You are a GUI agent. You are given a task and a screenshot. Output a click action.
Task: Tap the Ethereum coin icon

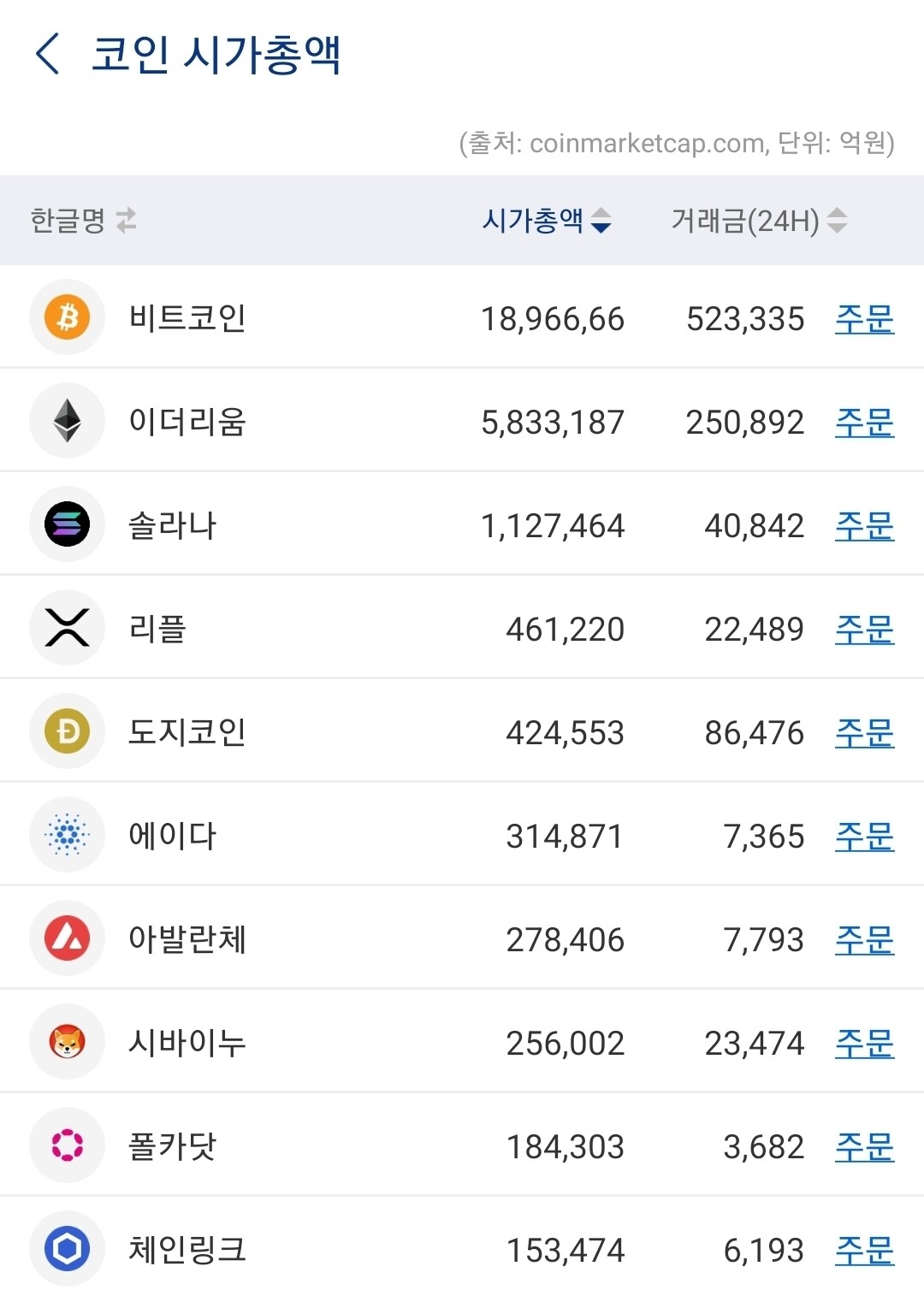coord(66,421)
